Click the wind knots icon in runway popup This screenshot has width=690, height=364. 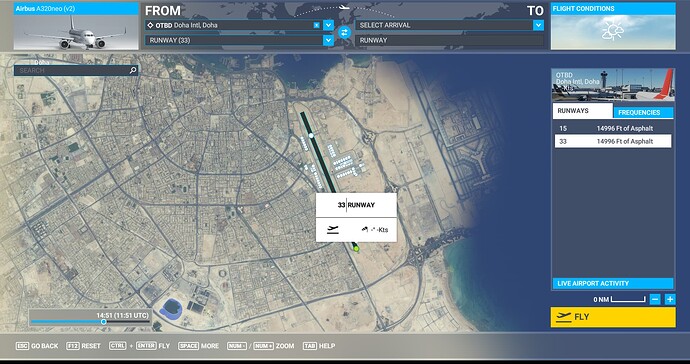click(365, 229)
